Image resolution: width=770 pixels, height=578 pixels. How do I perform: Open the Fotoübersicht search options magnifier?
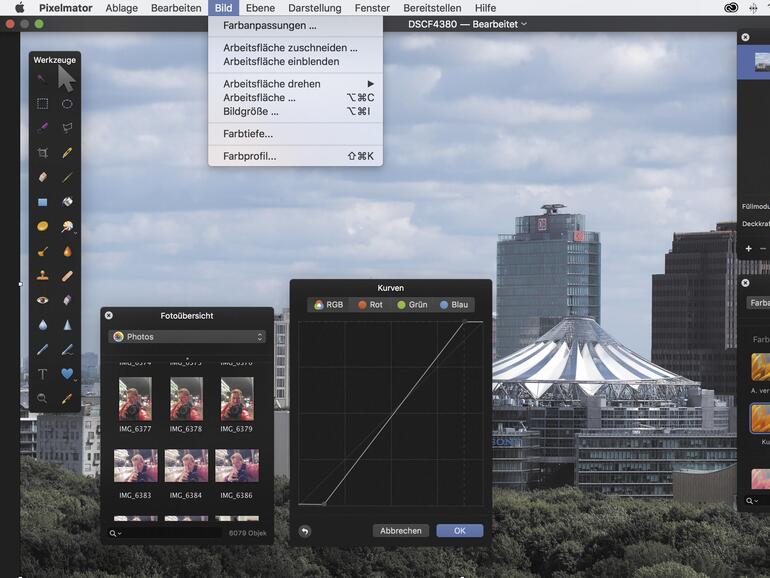pyautogui.click(x=115, y=533)
